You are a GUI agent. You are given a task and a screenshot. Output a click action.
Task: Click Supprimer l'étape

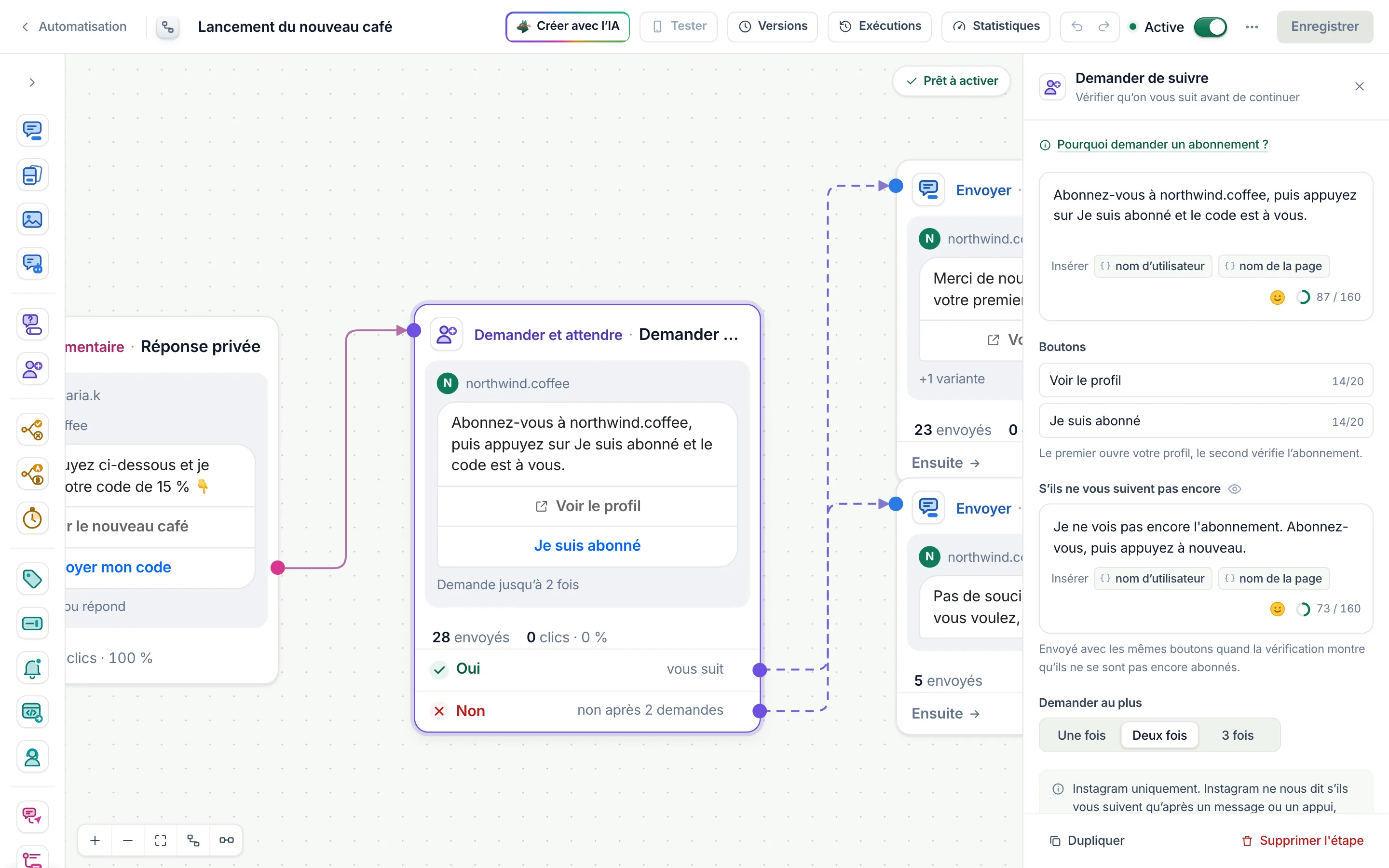[x=1302, y=841]
